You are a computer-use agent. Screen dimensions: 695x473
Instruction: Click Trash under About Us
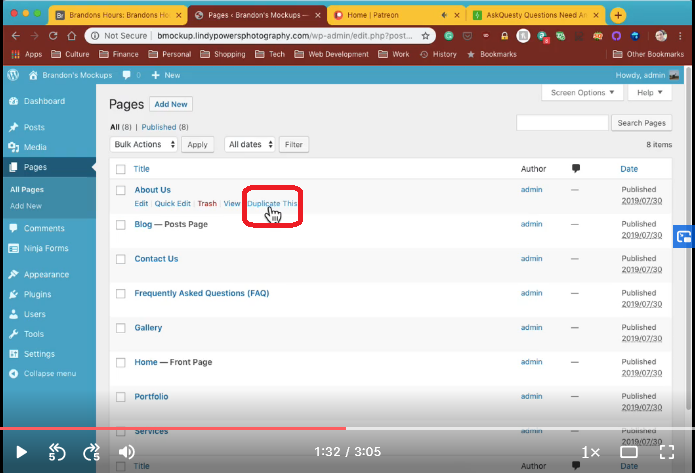207,203
